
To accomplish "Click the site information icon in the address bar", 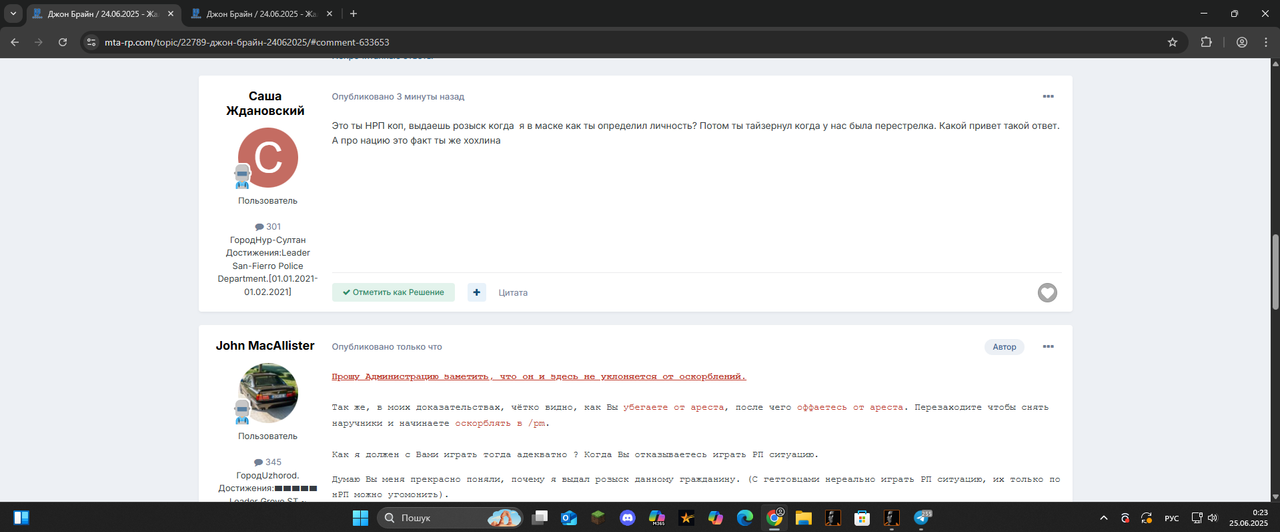I will (91, 42).
